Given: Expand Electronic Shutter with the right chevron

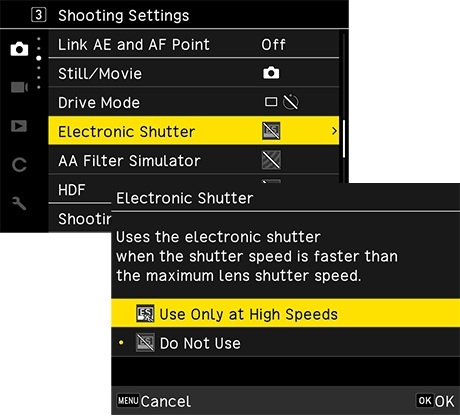Looking at the screenshot, I should (334, 131).
